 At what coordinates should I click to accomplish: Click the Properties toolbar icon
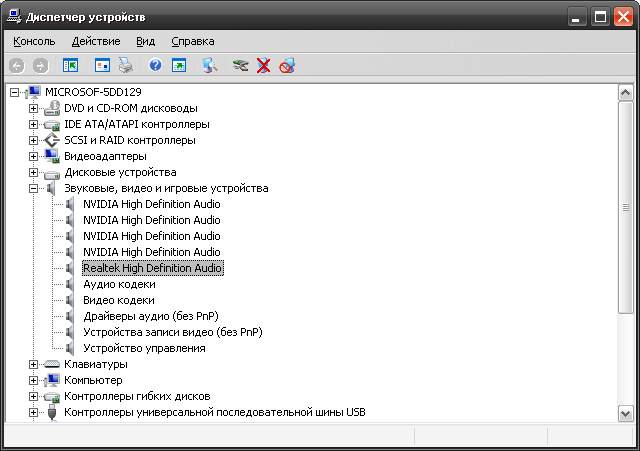(103, 65)
